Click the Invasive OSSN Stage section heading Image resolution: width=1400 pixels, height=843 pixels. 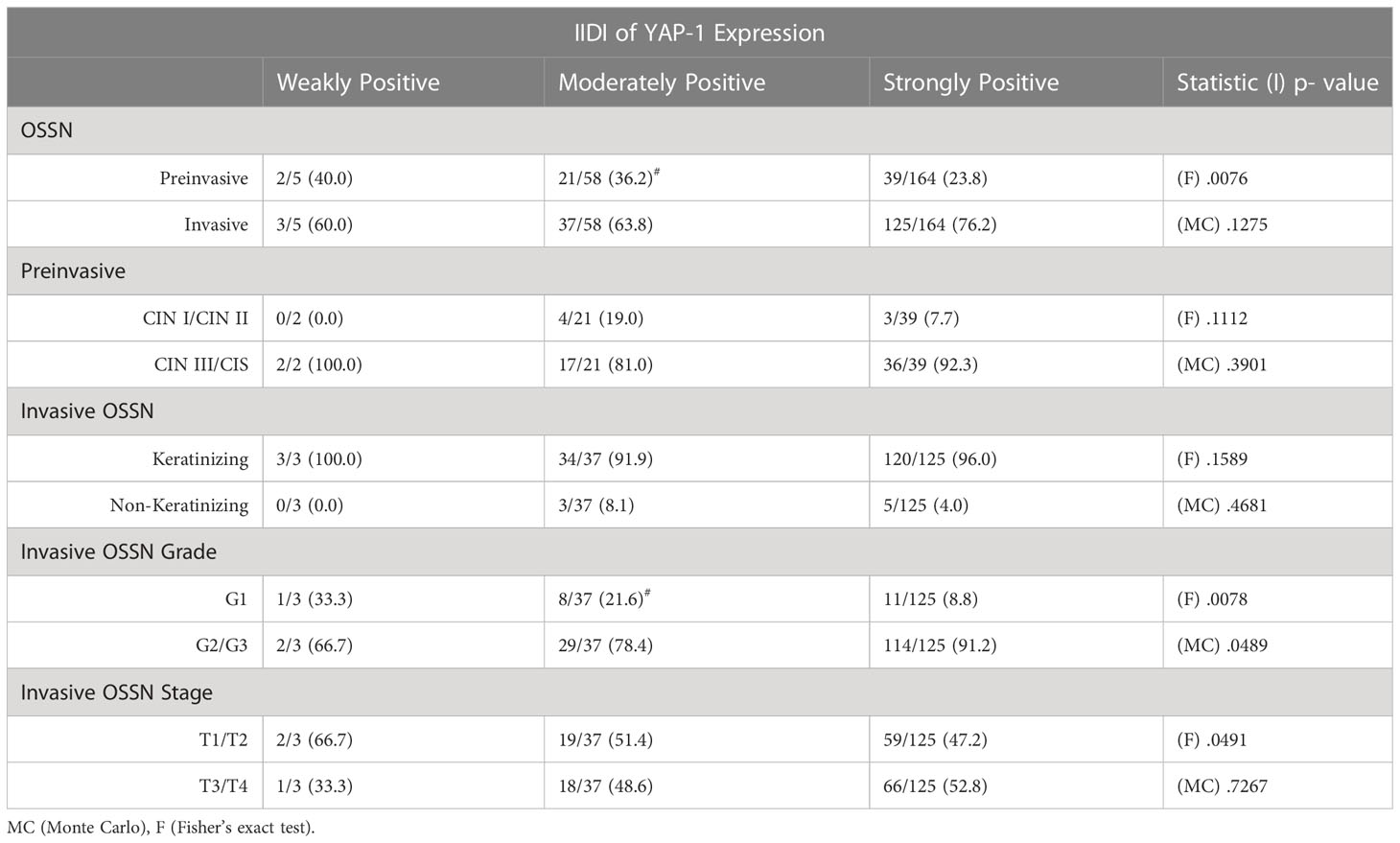(116, 692)
